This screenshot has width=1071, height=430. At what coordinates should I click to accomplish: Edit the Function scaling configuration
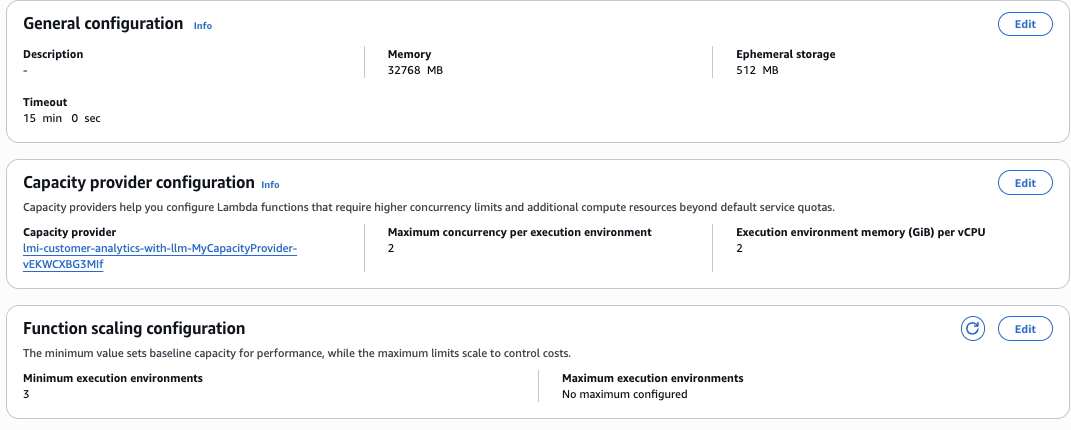coord(1025,328)
